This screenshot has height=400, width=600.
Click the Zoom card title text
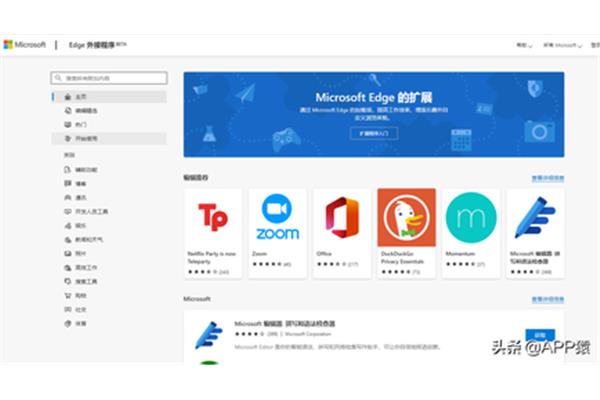[259, 253]
